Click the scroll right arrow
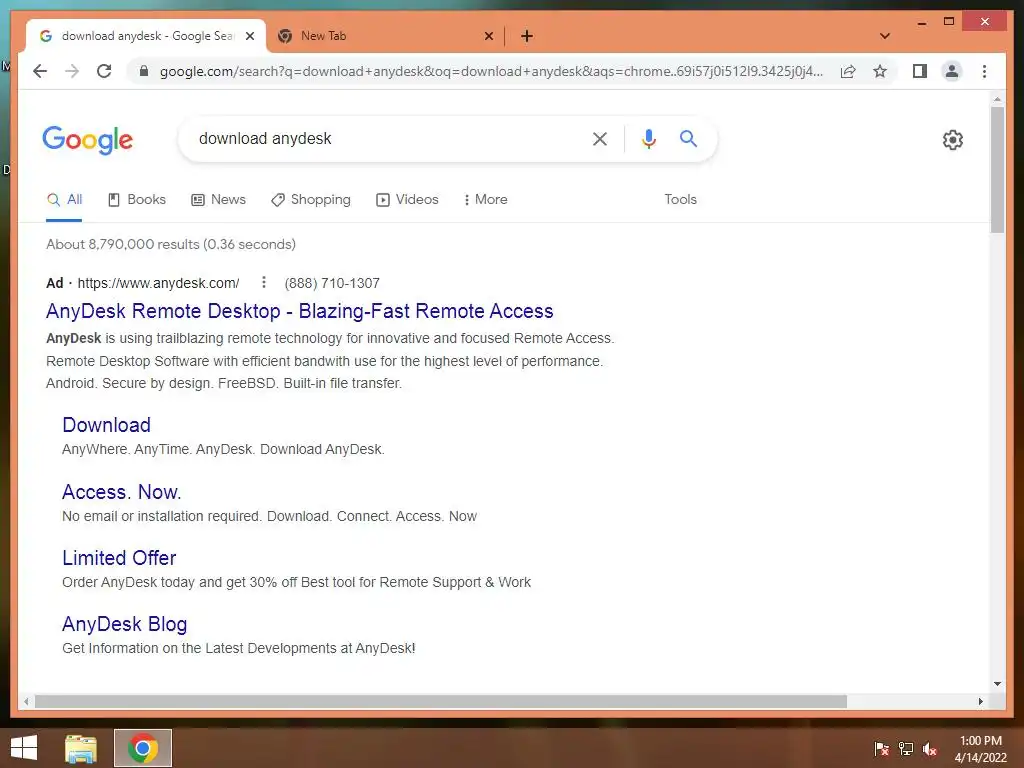Viewport: 1024px width, 768px height. pyautogui.click(x=980, y=701)
